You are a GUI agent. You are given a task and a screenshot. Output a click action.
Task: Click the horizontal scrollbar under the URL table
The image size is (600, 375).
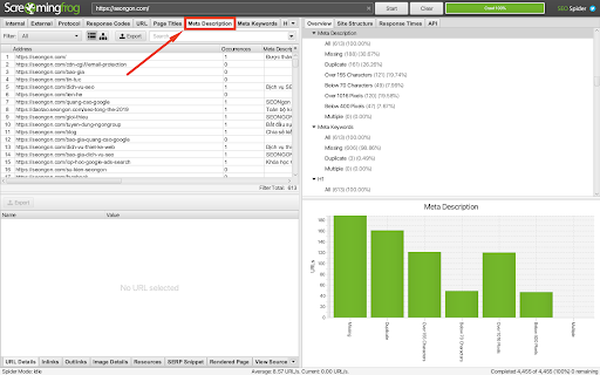[x=64, y=181]
